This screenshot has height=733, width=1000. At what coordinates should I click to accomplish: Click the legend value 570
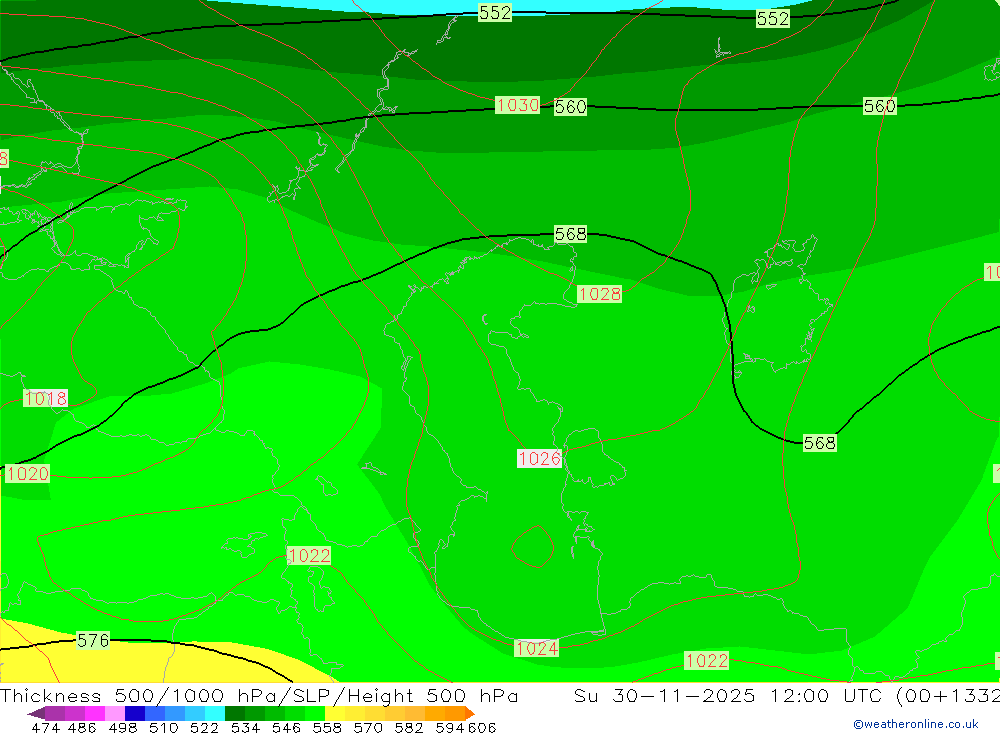(x=367, y=727)
